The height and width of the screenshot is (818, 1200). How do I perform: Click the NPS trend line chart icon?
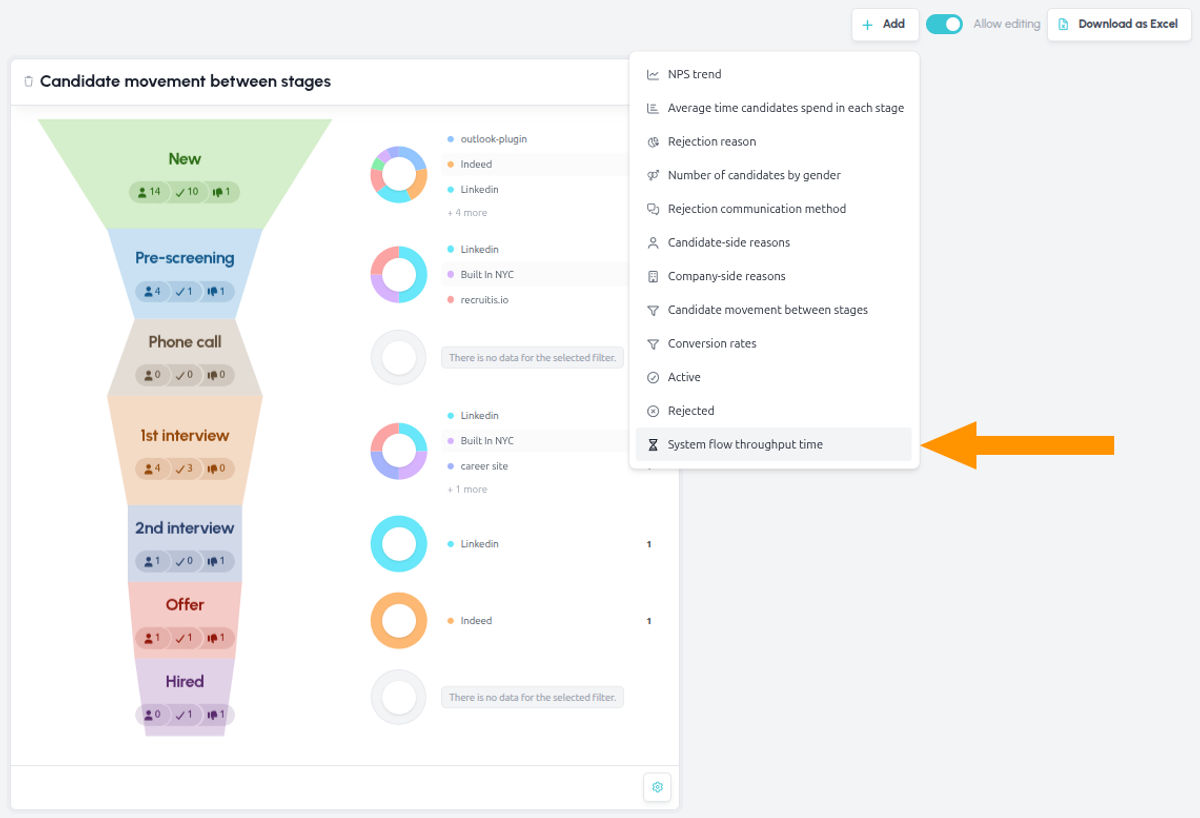pyautogui.click(x=653, y=74)
